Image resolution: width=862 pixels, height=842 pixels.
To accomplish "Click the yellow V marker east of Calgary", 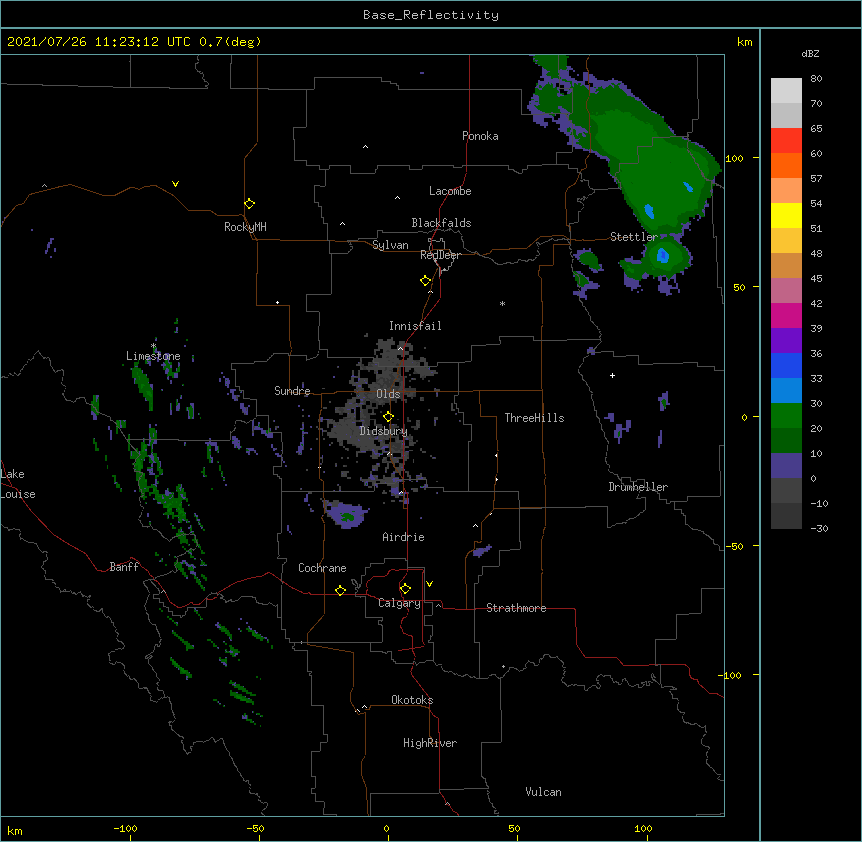I will point(429,584).
